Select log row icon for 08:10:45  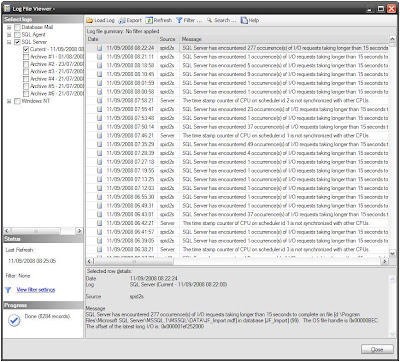coord(99,74)
